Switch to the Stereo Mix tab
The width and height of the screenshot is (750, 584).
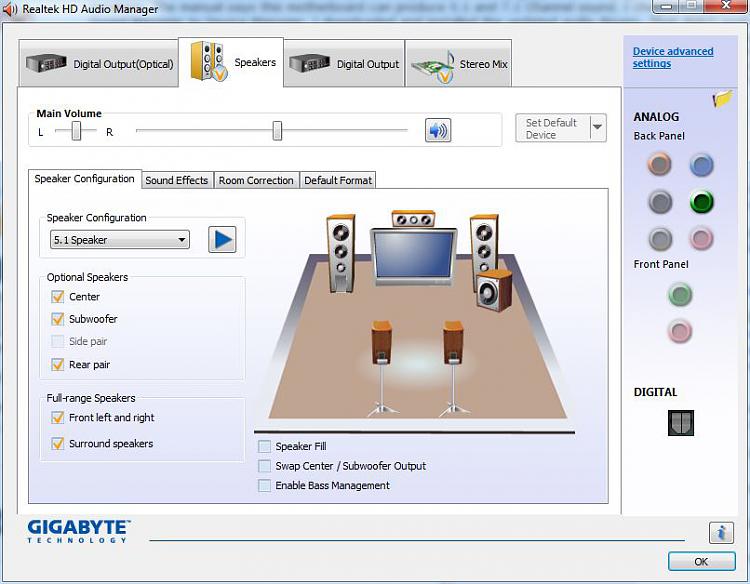(458, 64)
